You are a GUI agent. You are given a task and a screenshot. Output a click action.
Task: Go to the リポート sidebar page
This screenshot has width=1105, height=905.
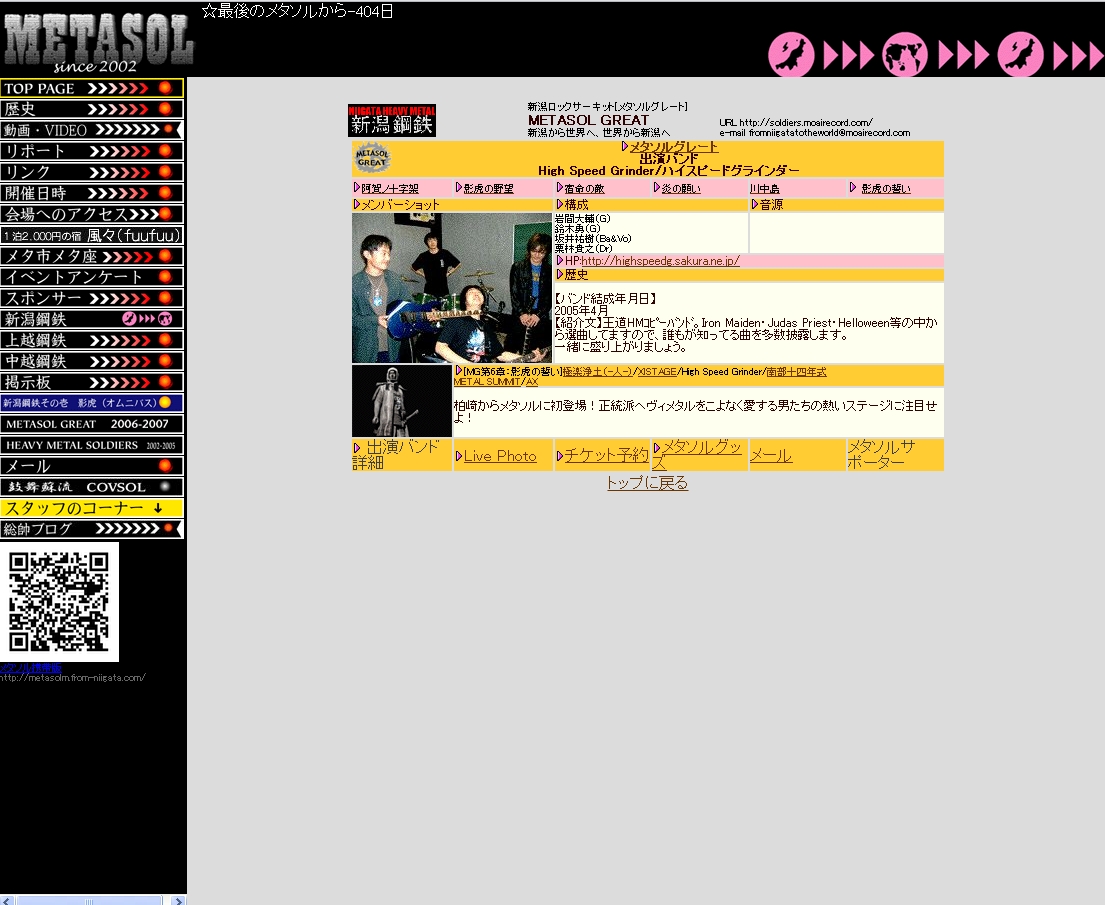[92, 151]
